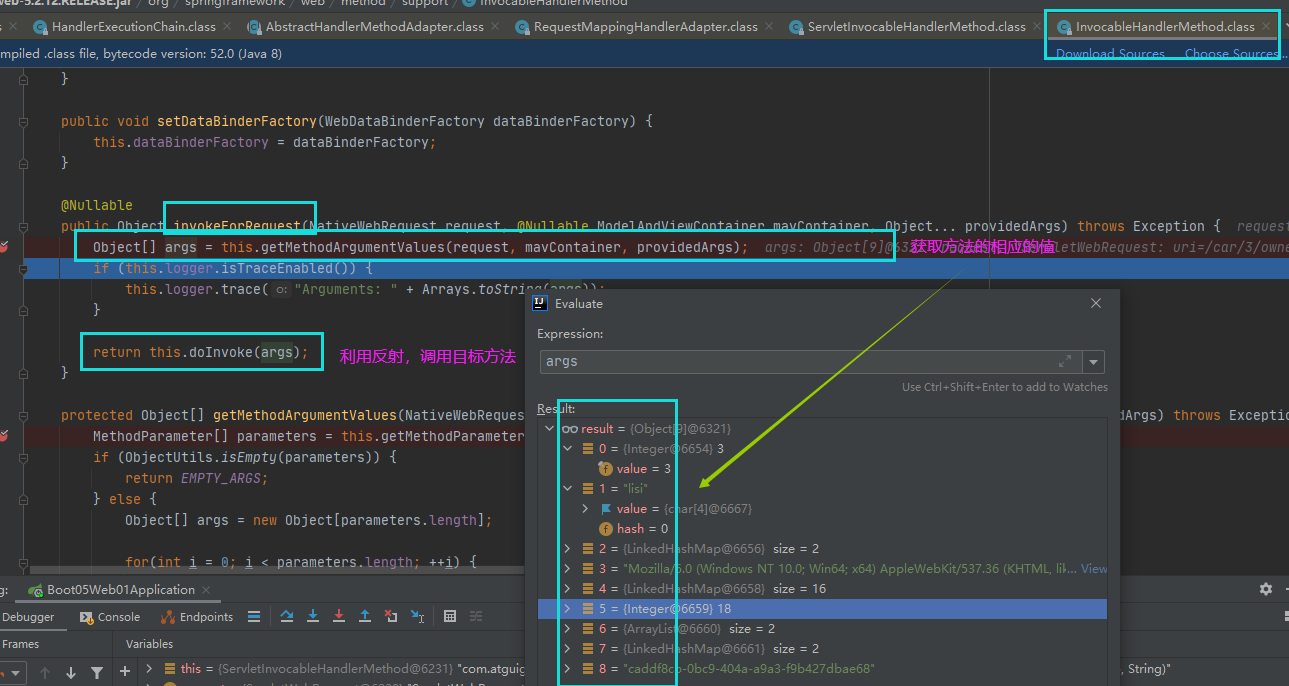This screenshot has height=686, width=1289.
Task: Expand the 2 = LinkedHashMap tree entry
Action: pos(567,548)
